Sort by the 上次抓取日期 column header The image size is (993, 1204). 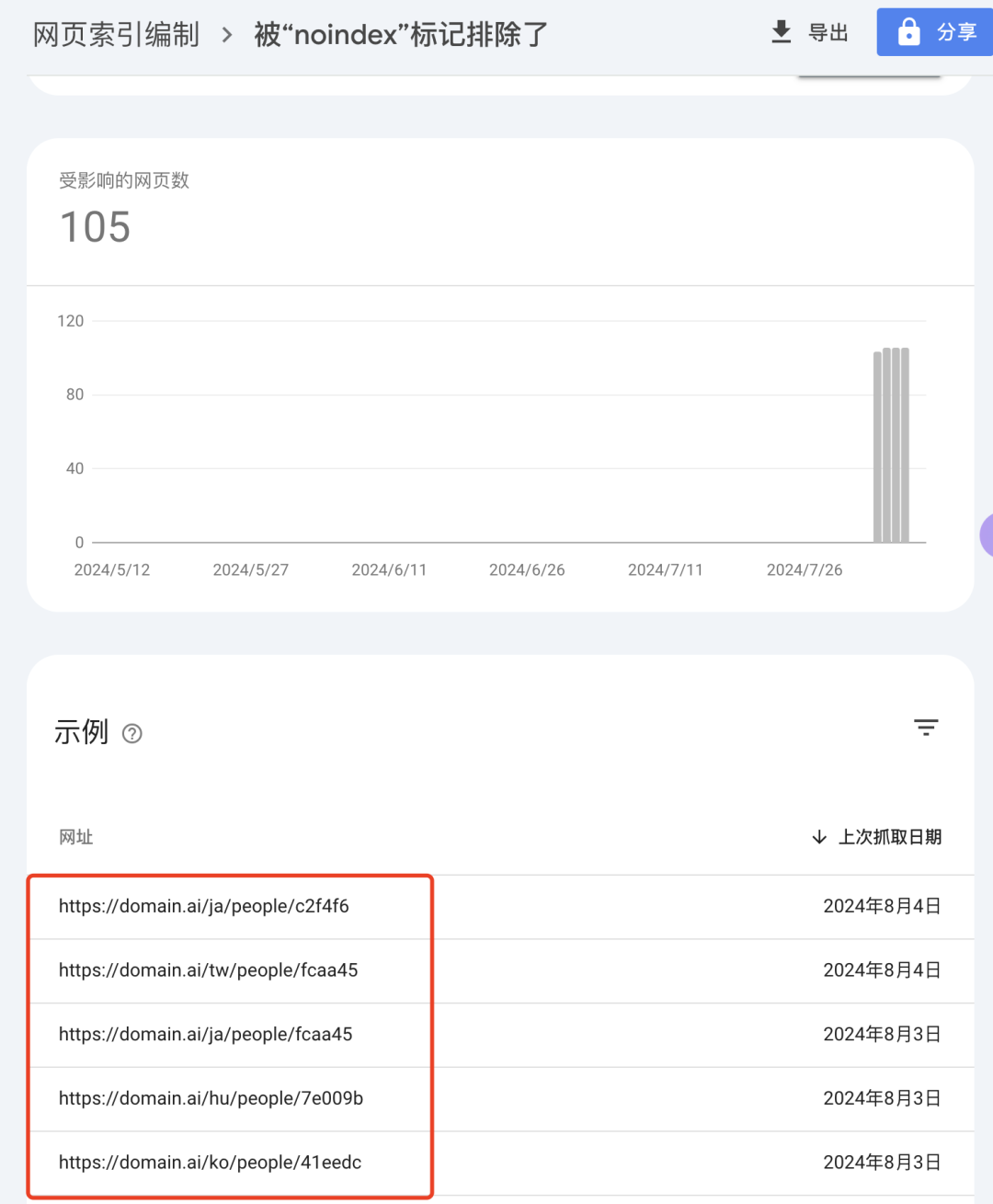[889, 837]
